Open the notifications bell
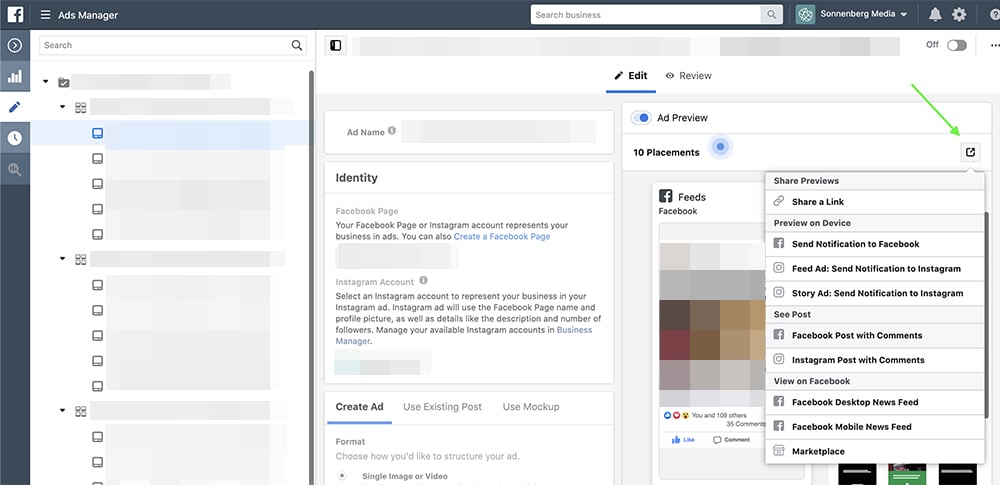This screenshot has height=485, width=1000. tap(935, 15)
